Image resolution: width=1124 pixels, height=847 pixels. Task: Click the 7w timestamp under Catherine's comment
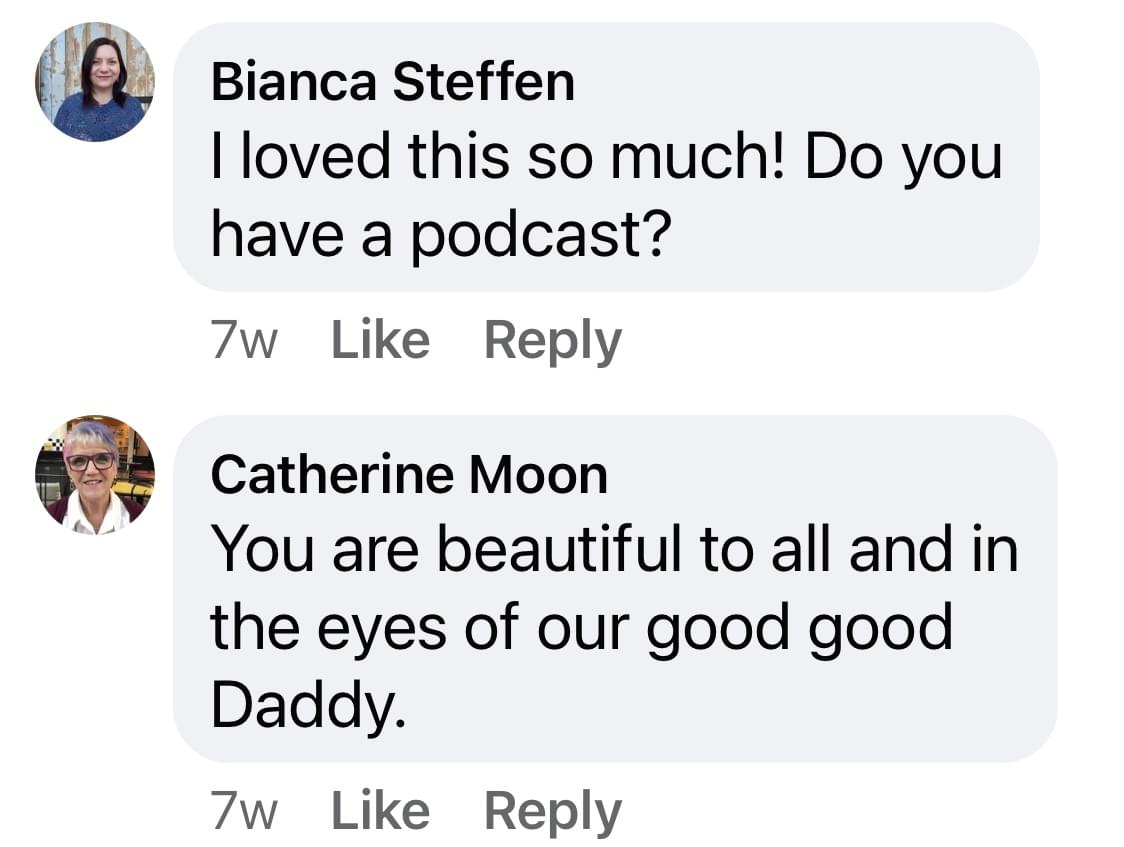(244, 811)
